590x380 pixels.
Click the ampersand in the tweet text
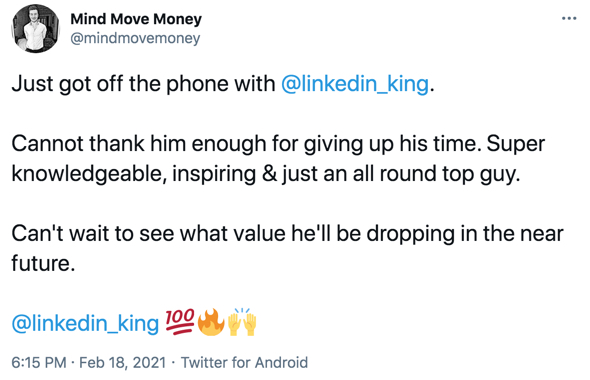(x=269, y=174)
